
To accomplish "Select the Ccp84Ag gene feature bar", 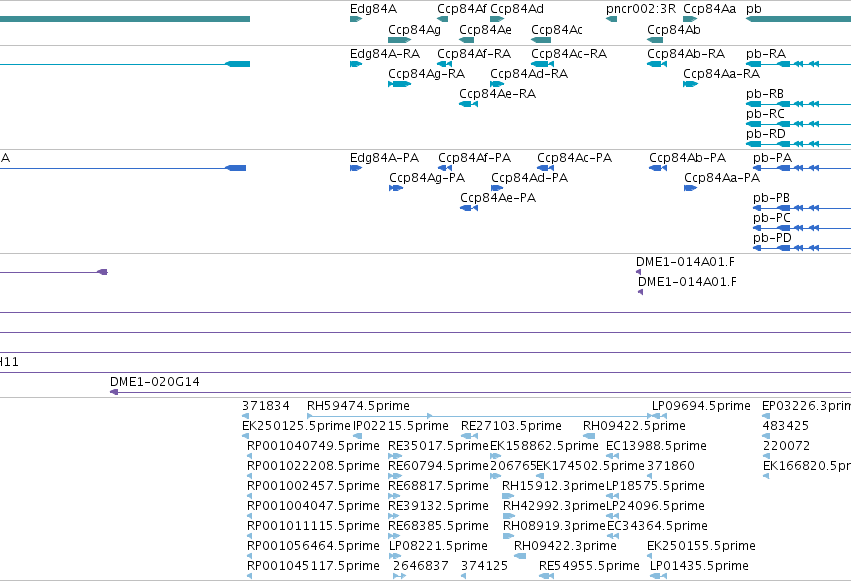I will pyautogui.click(x=399, y=40).
